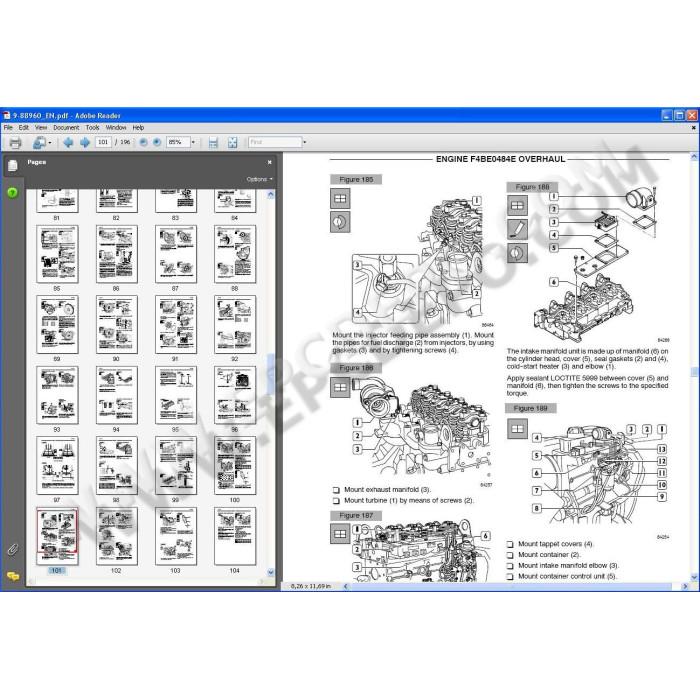Click the Figure 185 label
The width and height of the screenshot is (700, 700).
click(356, 179)
